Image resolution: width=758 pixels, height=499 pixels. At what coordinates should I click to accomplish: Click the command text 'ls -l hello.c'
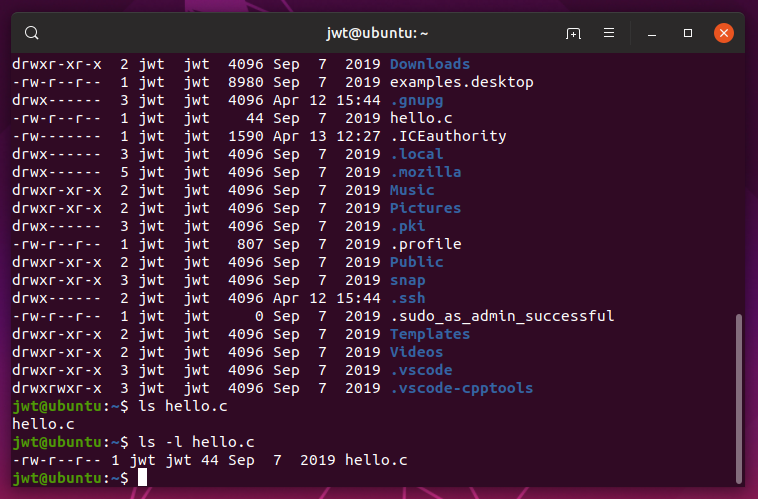coord(196,442)
